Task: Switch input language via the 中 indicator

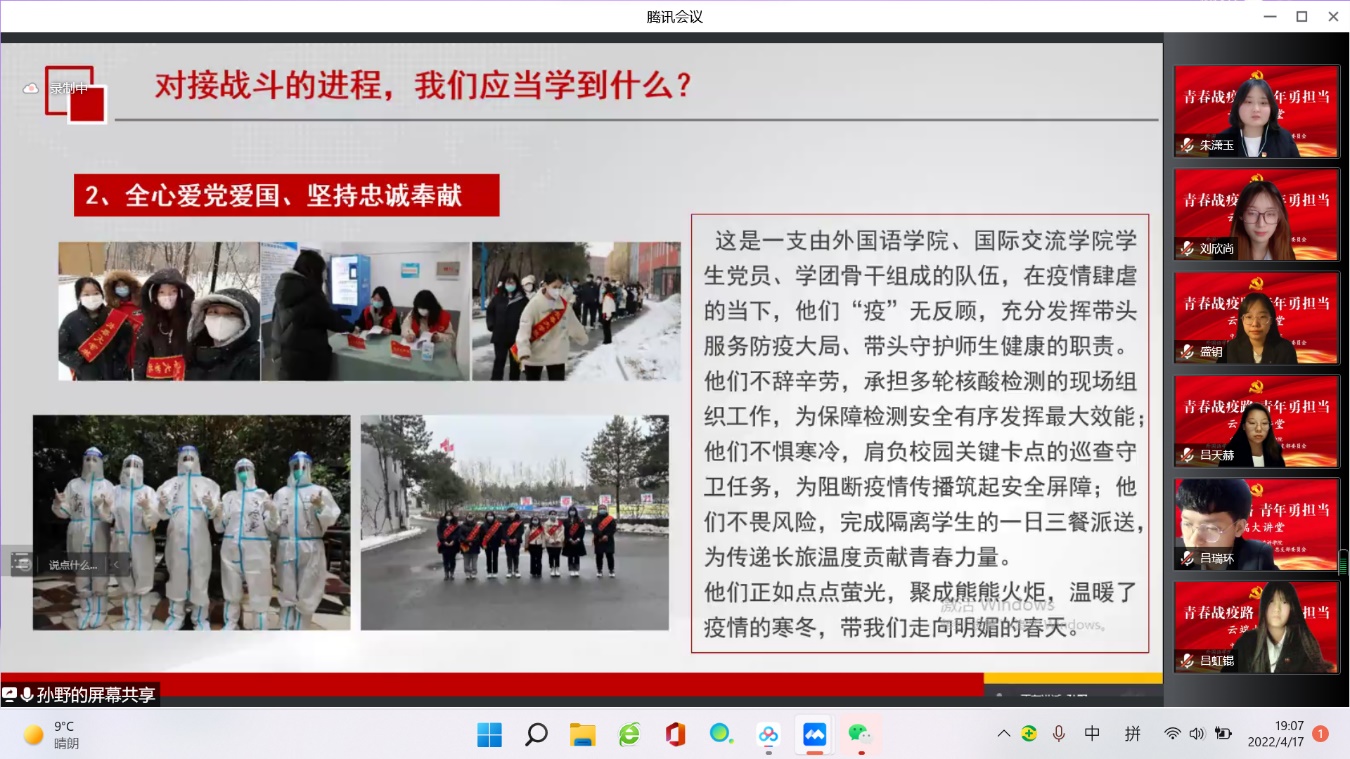Action: pyautogui.click(x=1092, y=734)
